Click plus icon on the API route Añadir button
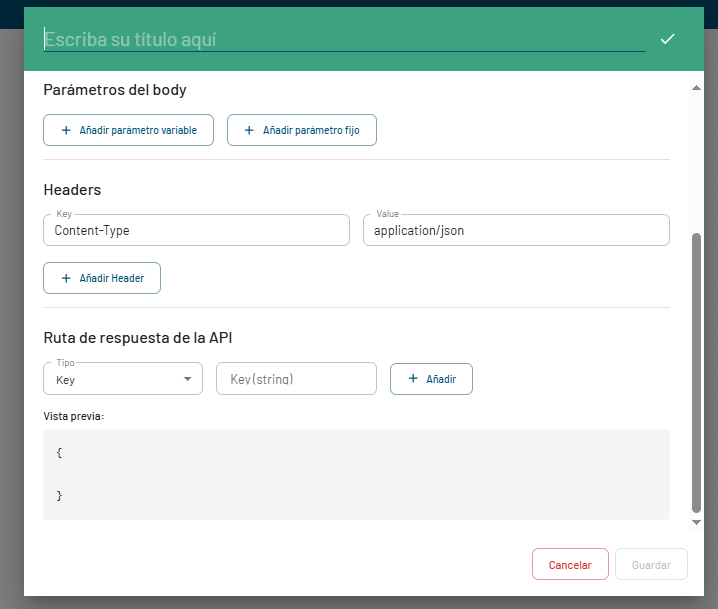The height and width of the screenshot is (609, 718). (413, 379)
